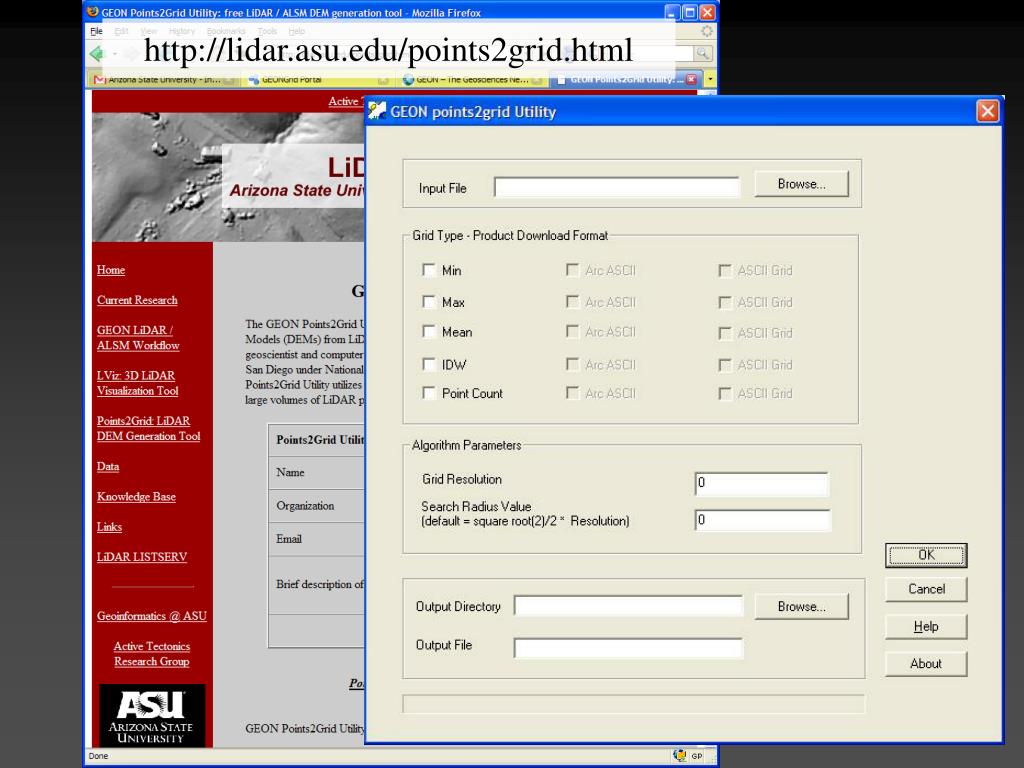This screenshot has width=1024, height=768.
Task: Open the tab list dropdown arrow in Firefox
Action: [711, 79]
